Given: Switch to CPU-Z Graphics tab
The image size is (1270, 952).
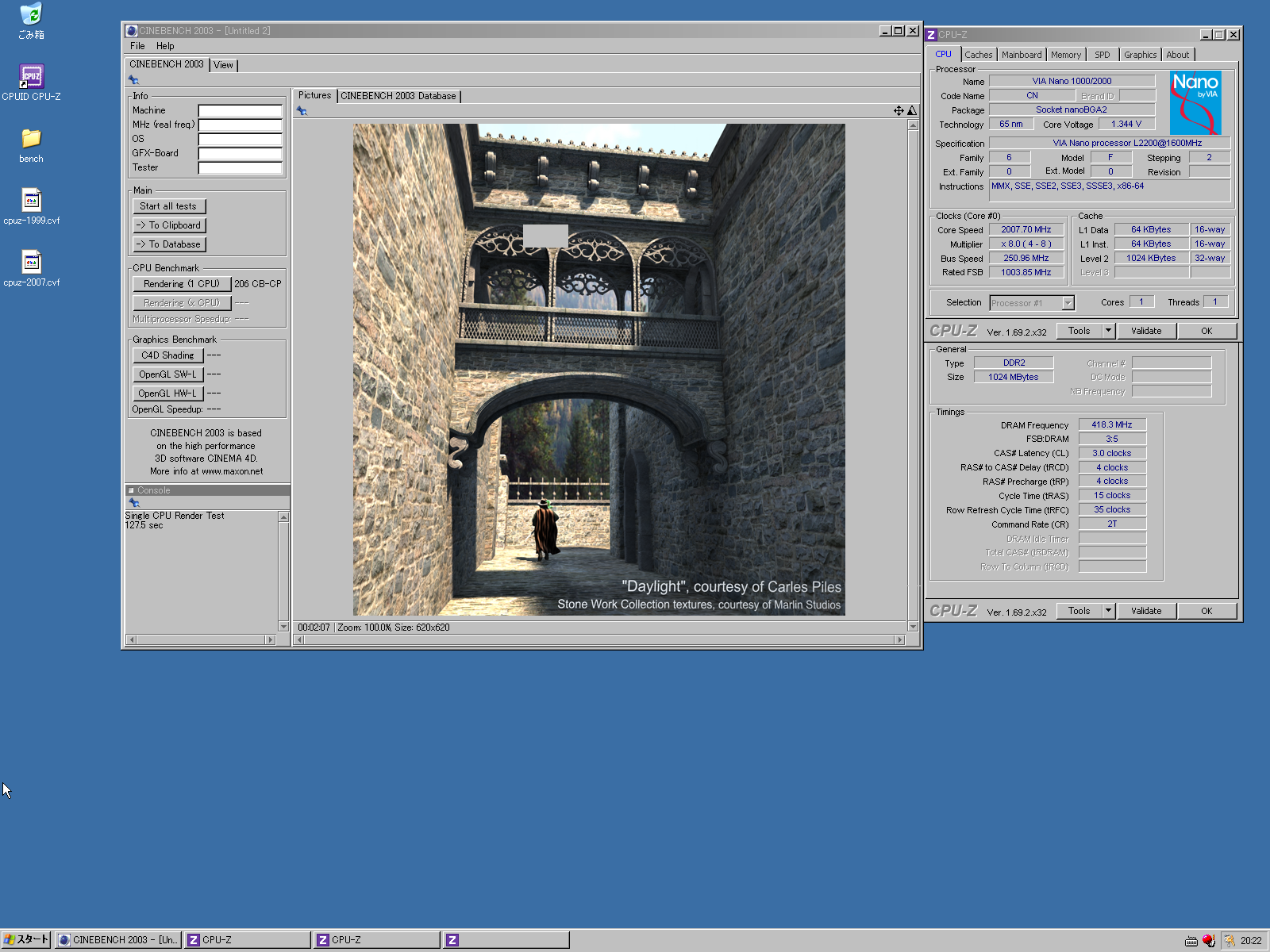Looking at the screenshot, I should pyautogui.click(x=1140, y=55).
